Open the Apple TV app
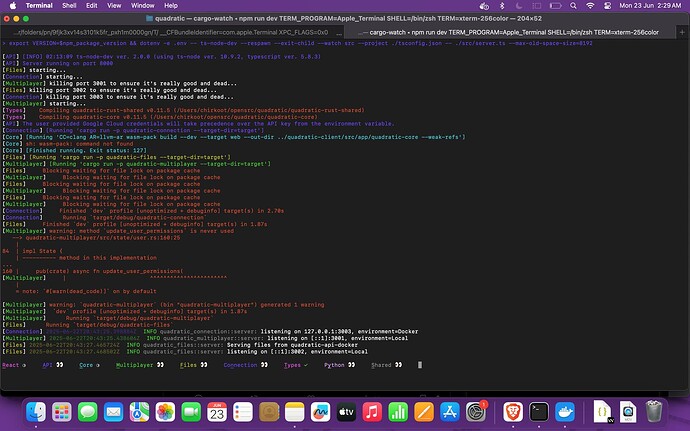690x431 pixels. 346,413
